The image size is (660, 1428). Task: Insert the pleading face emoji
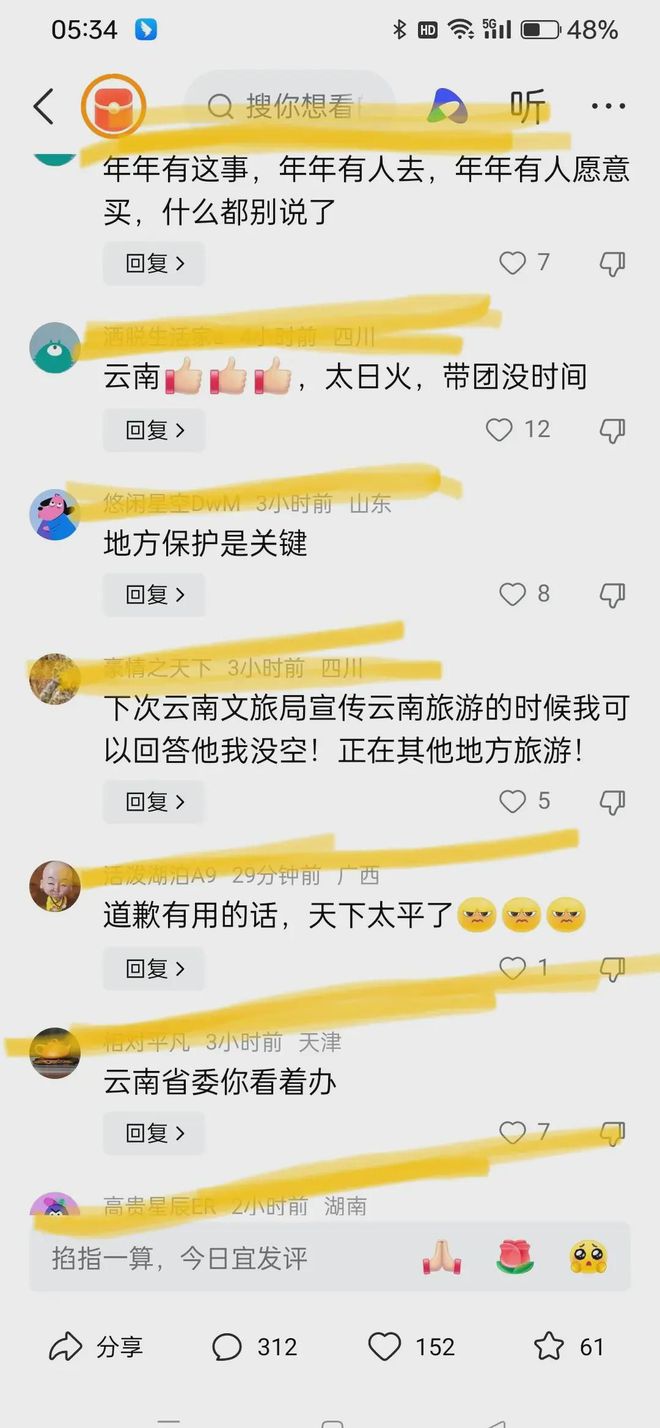point(589,1257)
